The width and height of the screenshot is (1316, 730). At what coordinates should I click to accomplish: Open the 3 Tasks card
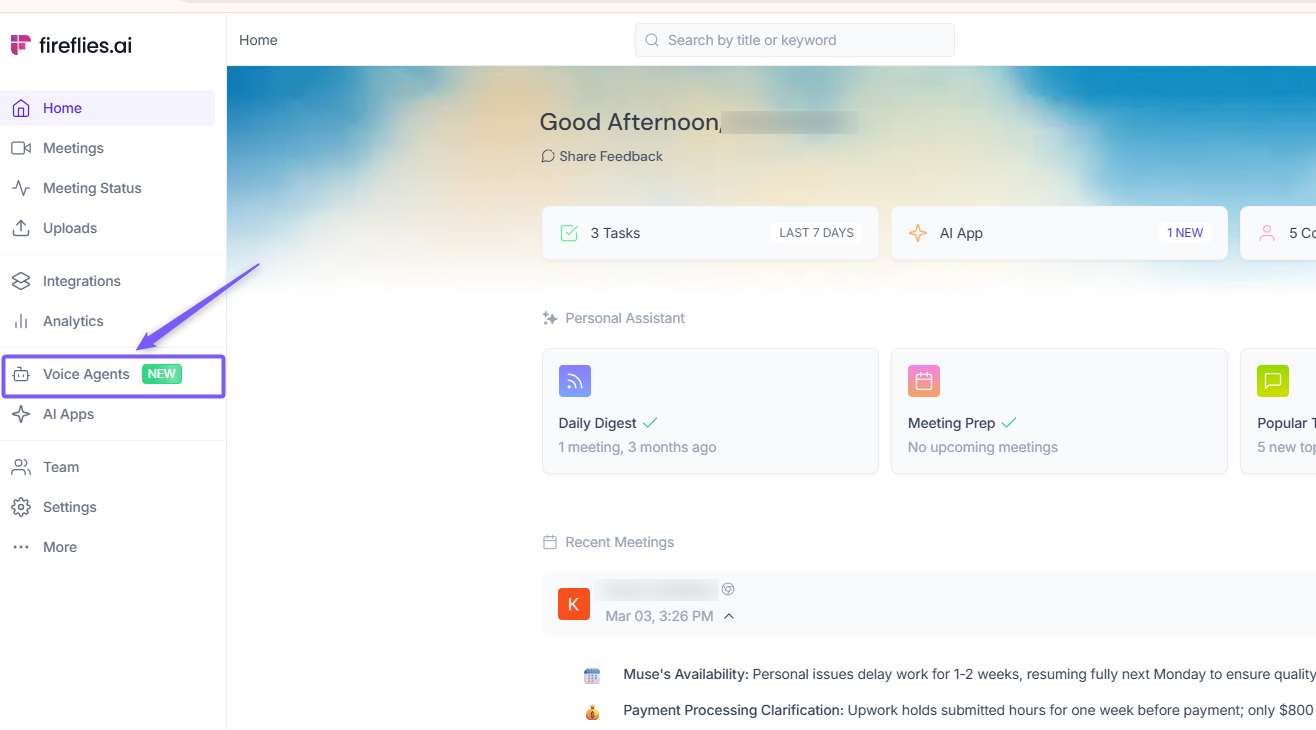710,233
